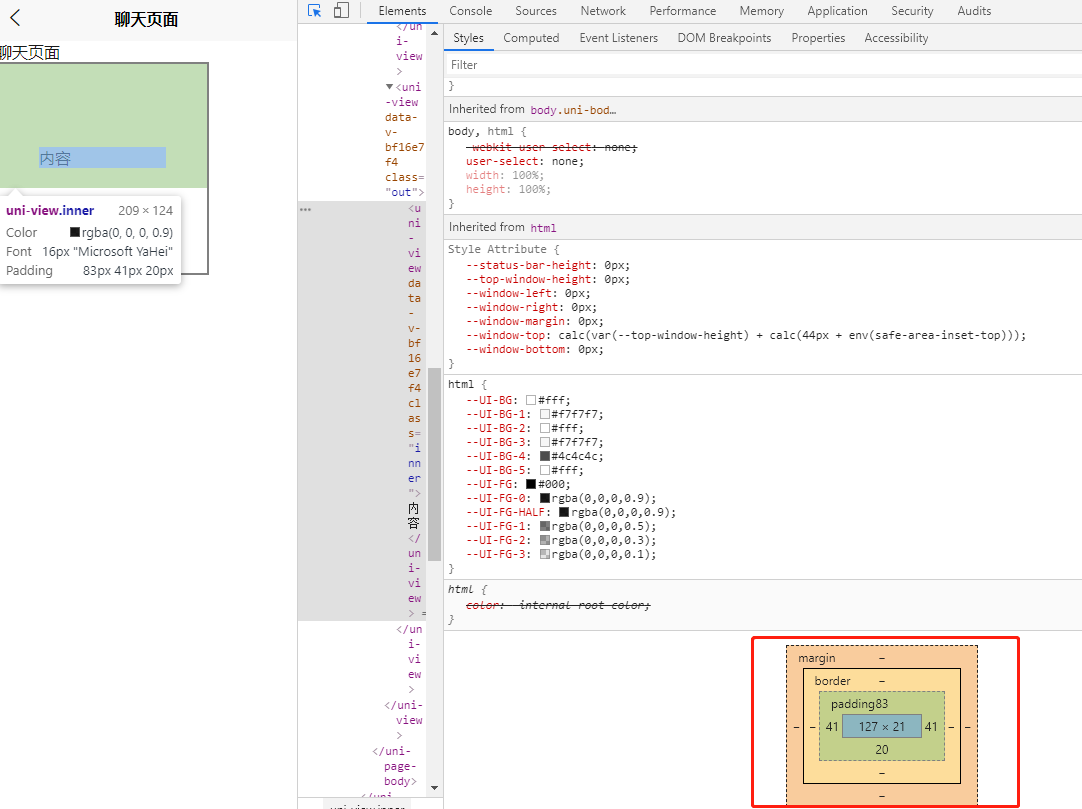Click the --window-bottom property

point(534,349)
